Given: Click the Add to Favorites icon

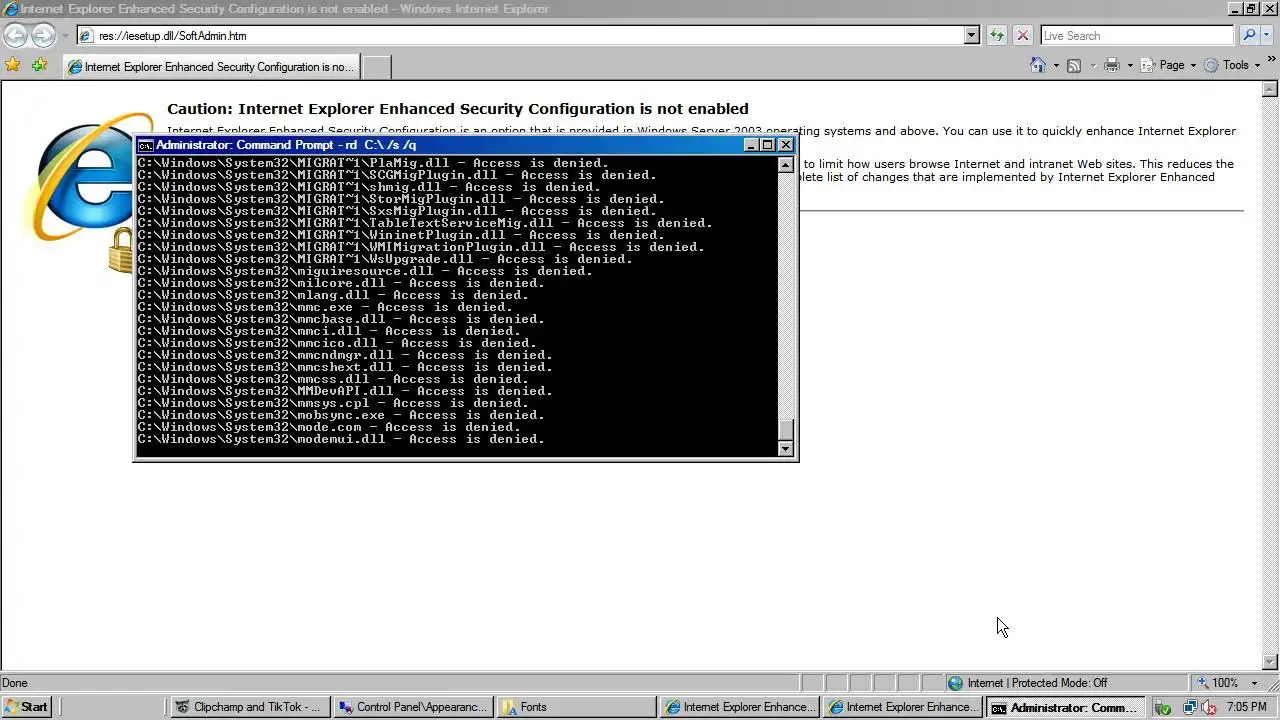Looking at the screenshot, I should pyautogui.click(x=39, y=65).
